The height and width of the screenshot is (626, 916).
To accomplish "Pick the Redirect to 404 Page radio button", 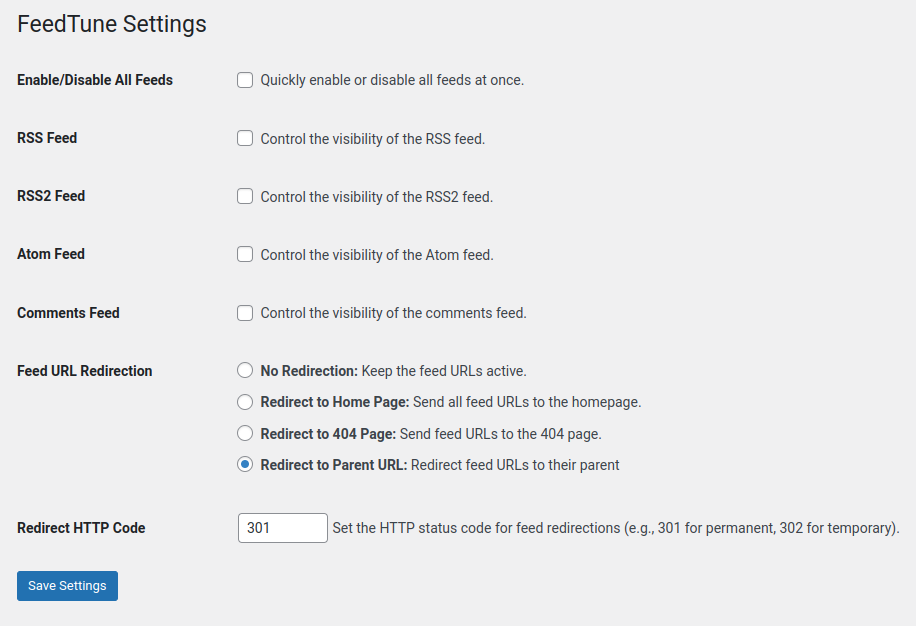I will click(x=245, y=433).
